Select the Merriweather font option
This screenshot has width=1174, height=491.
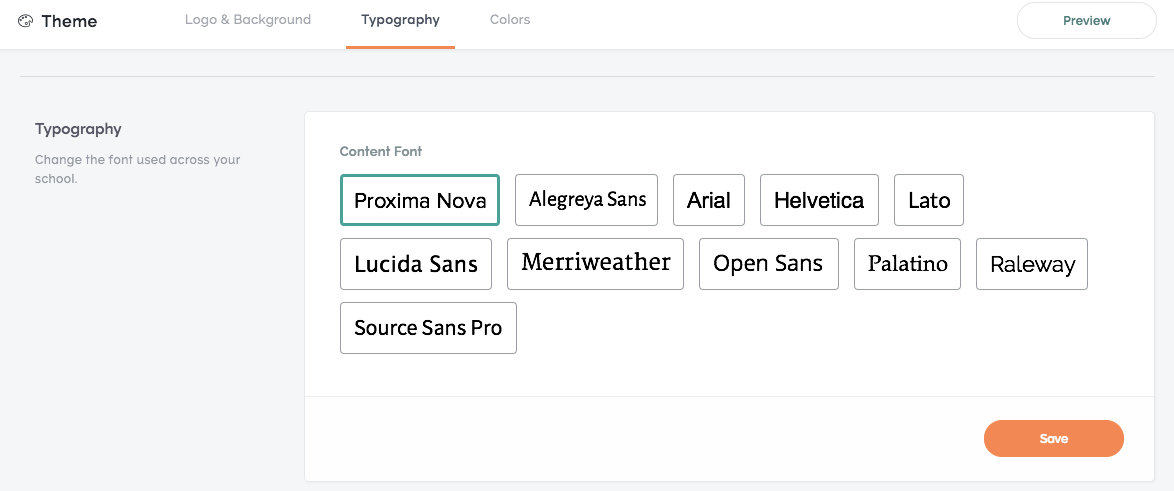(595, 264)
